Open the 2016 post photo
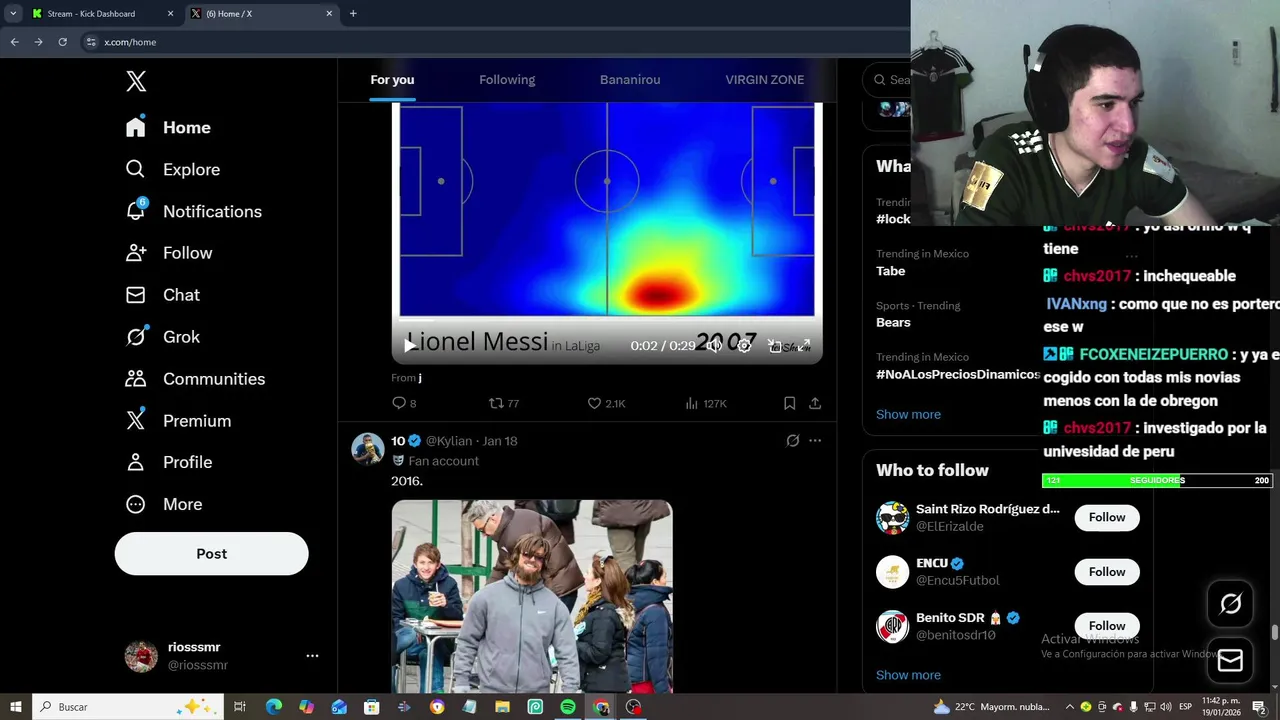The width and height of the screenshot is (1280, 720). pyautogui.click(x=532, y=596)
